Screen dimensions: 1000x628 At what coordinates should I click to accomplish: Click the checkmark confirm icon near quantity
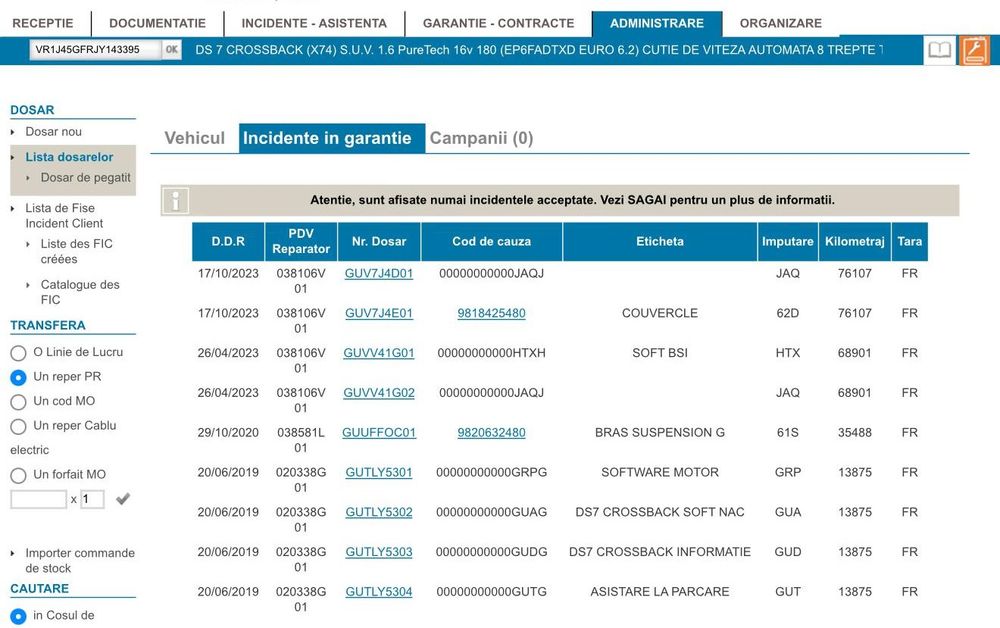click(123, 499)
